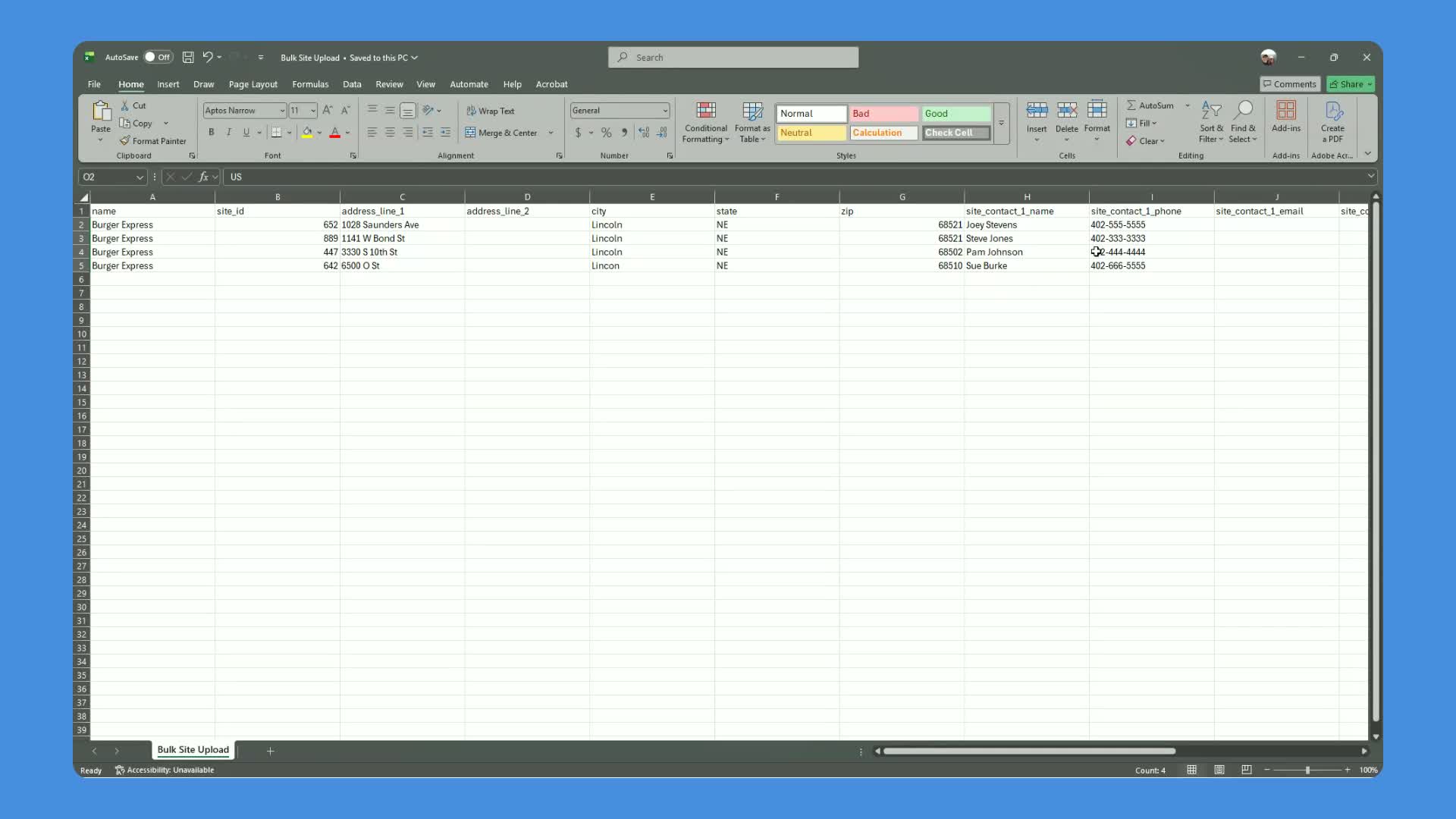Open Conditional Formatting menu

pyautogui.click(x=706, y=122)
